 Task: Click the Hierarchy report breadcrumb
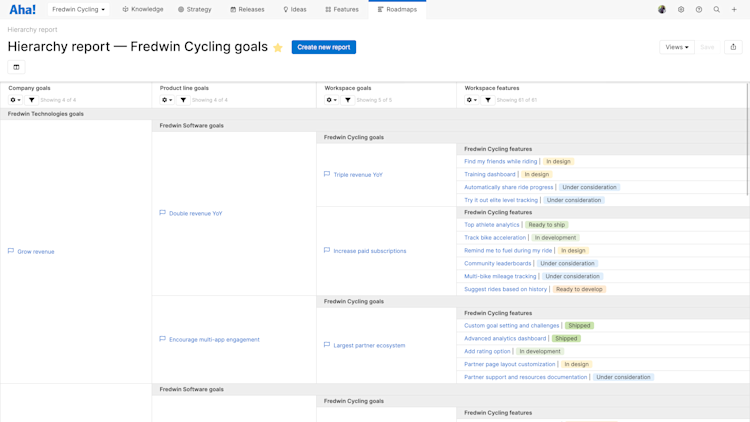33,30
